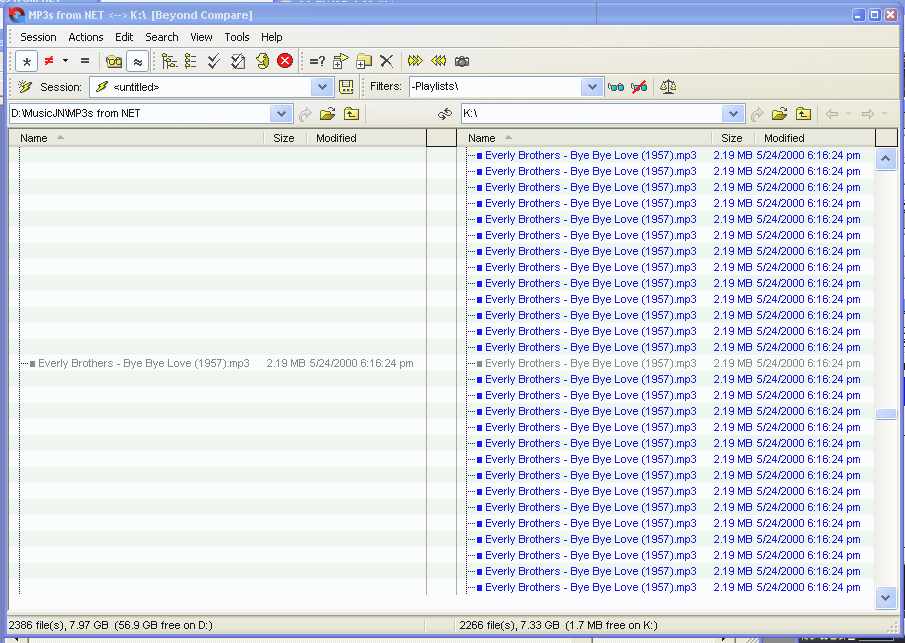Image resolution: width=905 pixels, height=643 pixels.
Task: Open the left path dropdown for D:\MusicJN
Action: pos(281,114)
